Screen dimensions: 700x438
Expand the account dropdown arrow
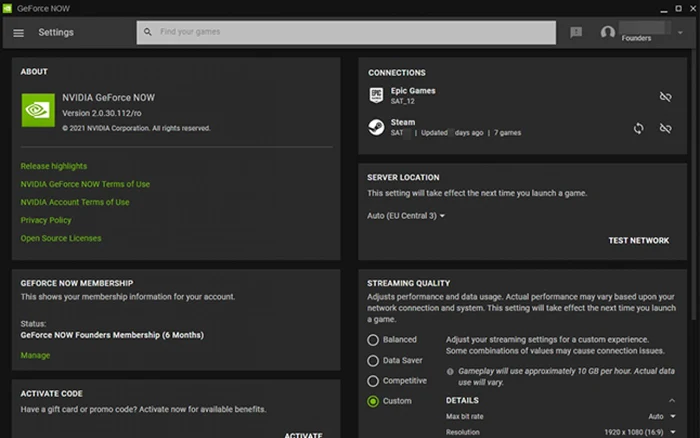[680, 32]
